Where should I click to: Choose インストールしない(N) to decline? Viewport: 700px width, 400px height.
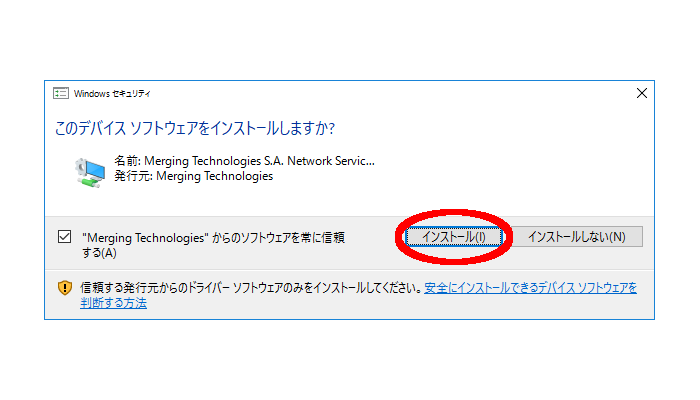(x=577, y=237)
